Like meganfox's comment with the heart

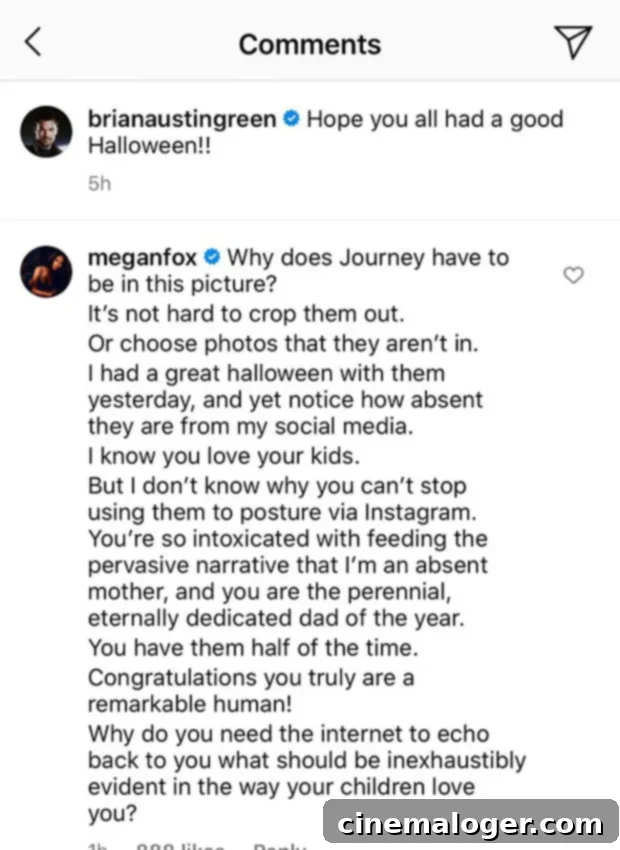574,275
